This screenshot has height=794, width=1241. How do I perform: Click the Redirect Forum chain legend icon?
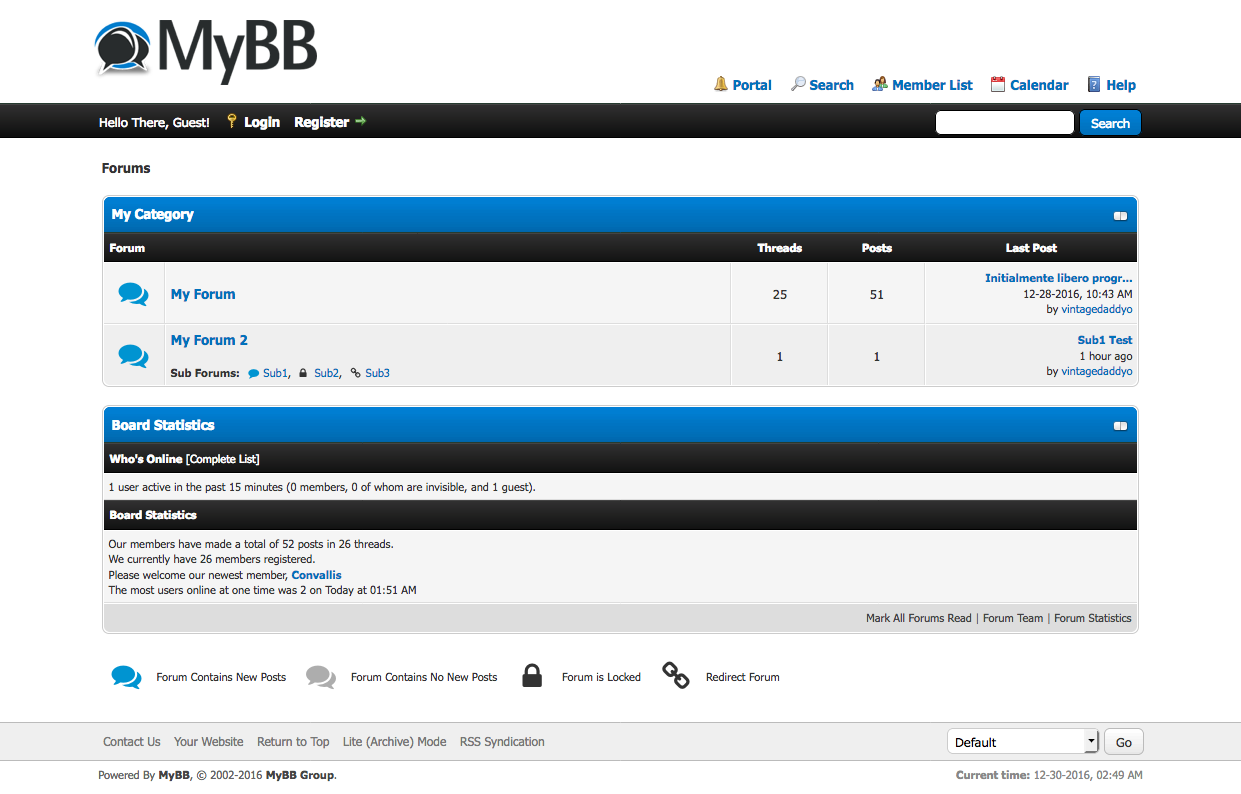tap(676, 676)
